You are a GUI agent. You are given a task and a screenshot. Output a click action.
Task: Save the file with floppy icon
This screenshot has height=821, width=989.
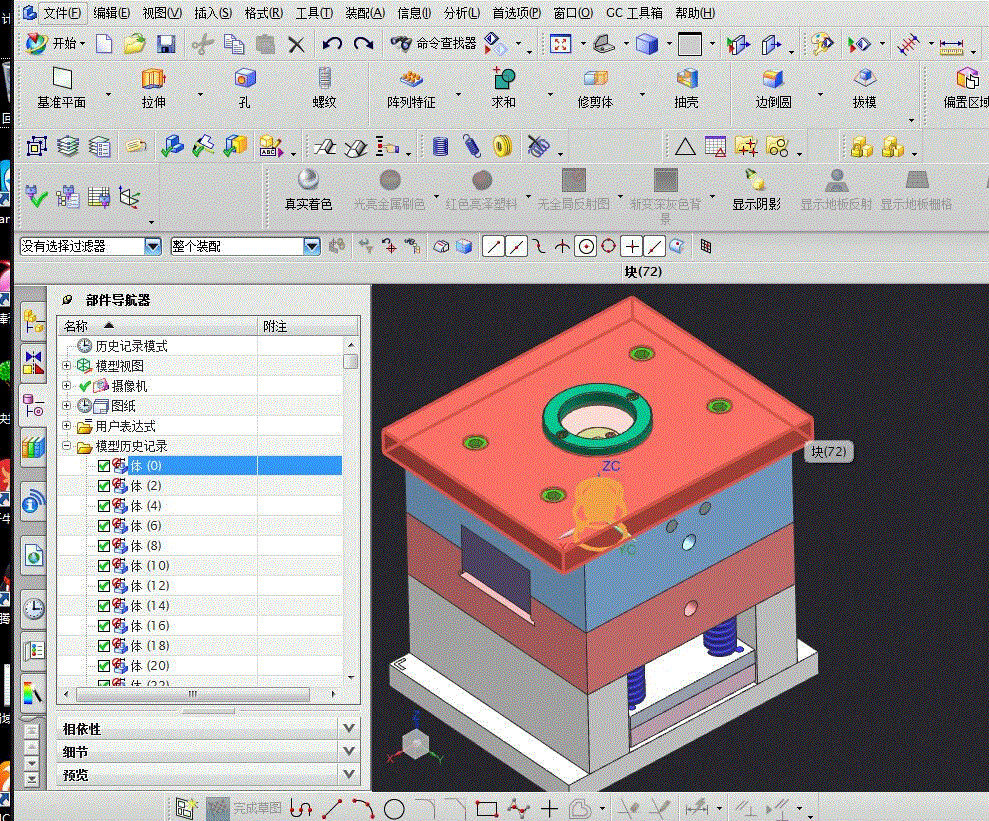[x=166, y=44]
